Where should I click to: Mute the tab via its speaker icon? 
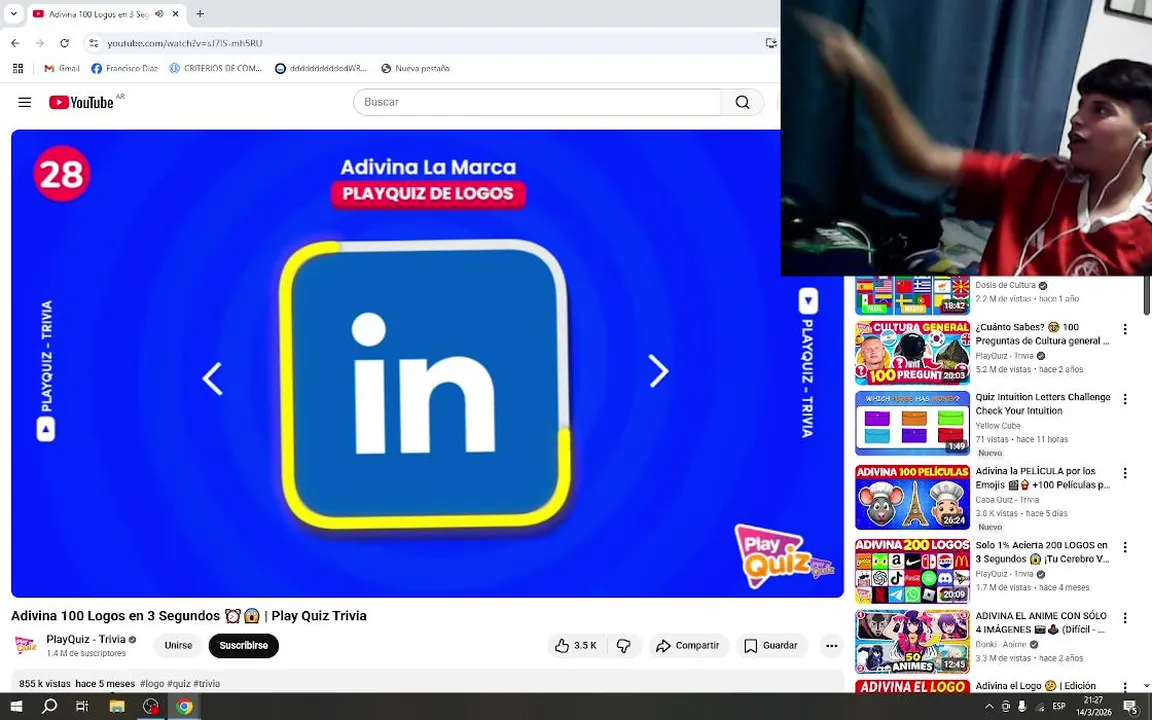pos(159,14)
